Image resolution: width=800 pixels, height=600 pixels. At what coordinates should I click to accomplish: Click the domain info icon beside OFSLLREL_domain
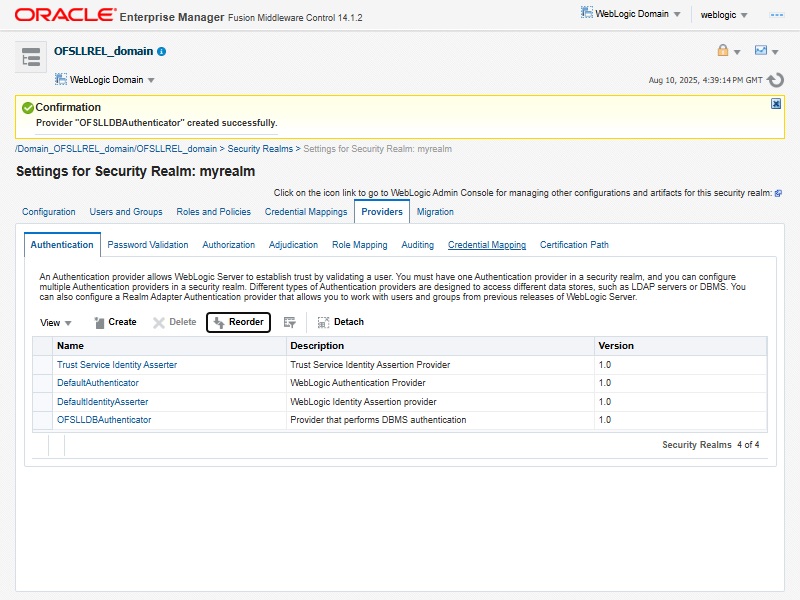coord(162,52)
